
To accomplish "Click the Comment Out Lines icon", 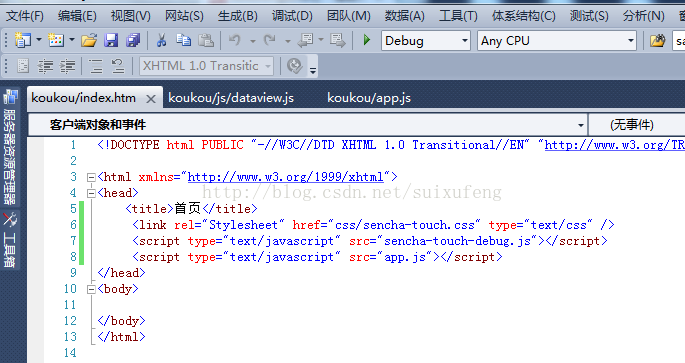I will click(96, 66).
